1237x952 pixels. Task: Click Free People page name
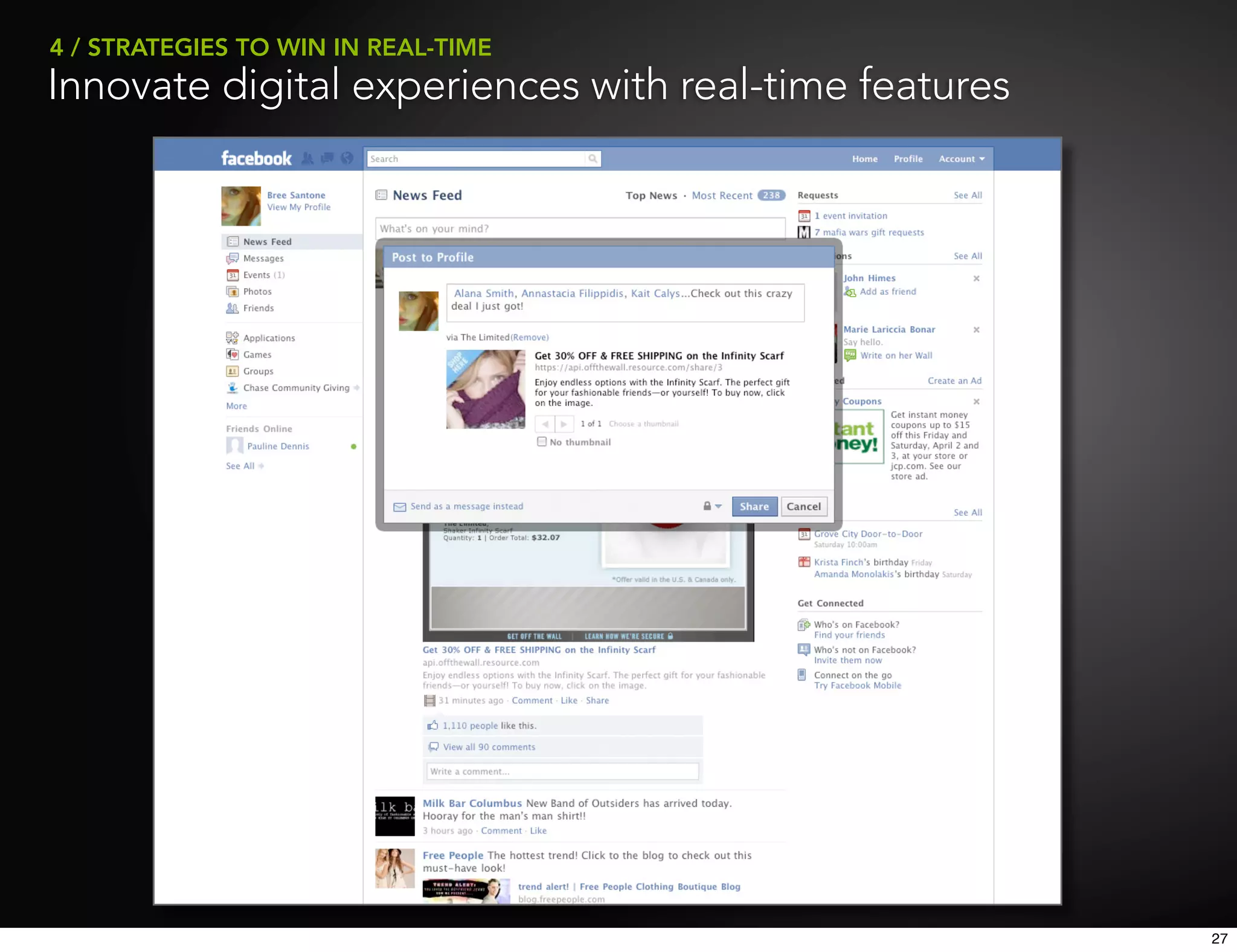pyautogui.click(x=453, y=856)
